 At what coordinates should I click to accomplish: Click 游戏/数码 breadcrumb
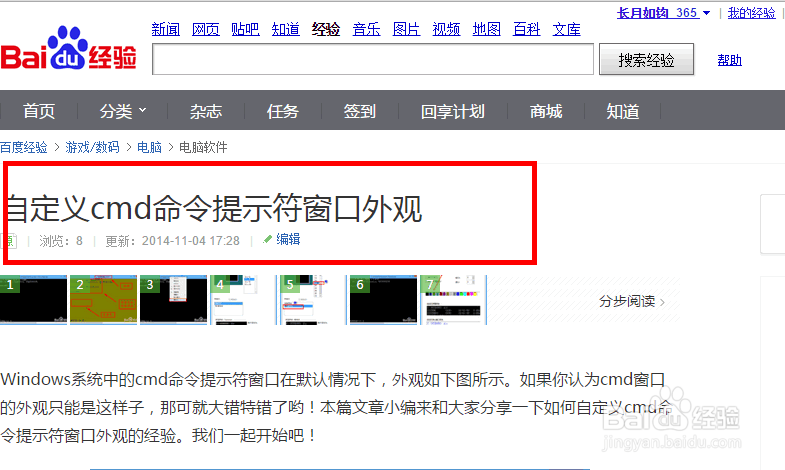92,147
